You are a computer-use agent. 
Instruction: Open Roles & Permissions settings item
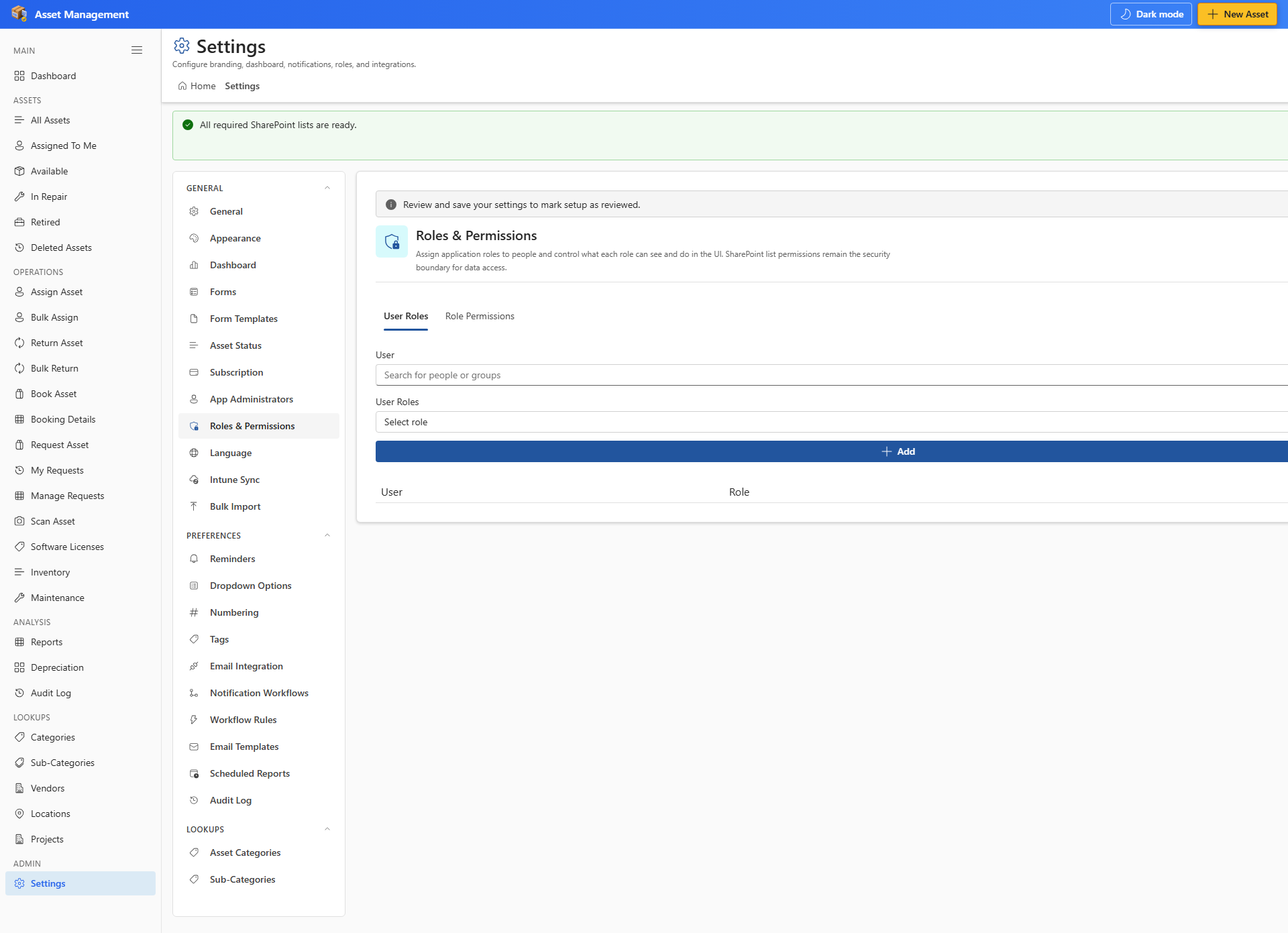click(259, 426)
